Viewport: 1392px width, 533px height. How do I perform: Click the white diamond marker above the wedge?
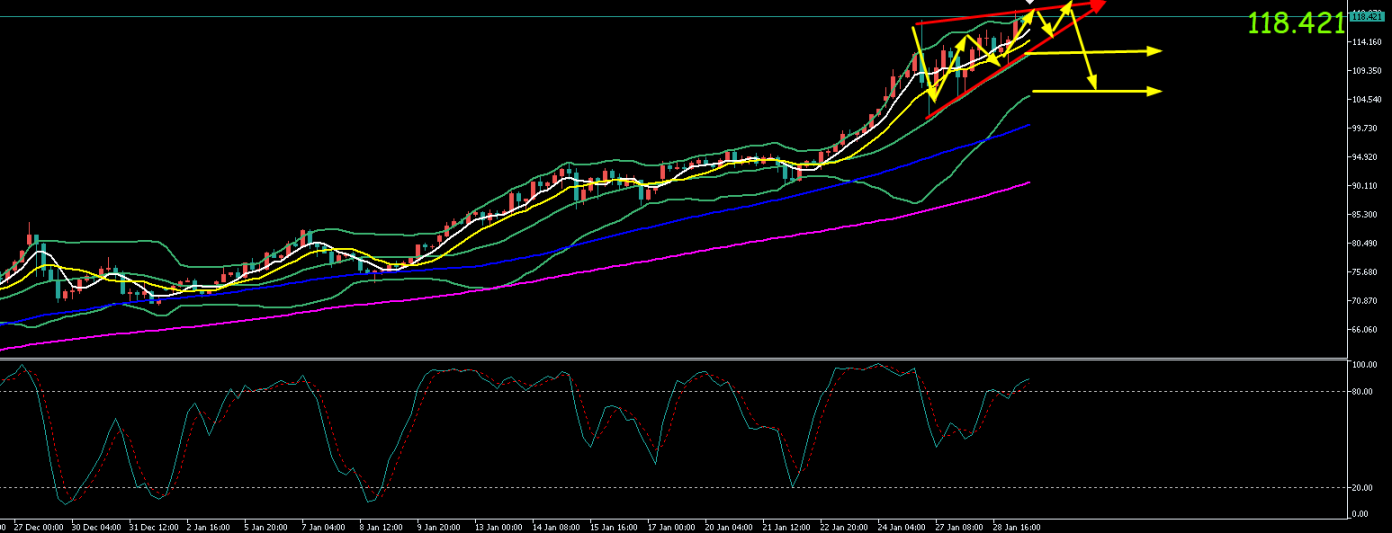click(x=1030, y=3)
